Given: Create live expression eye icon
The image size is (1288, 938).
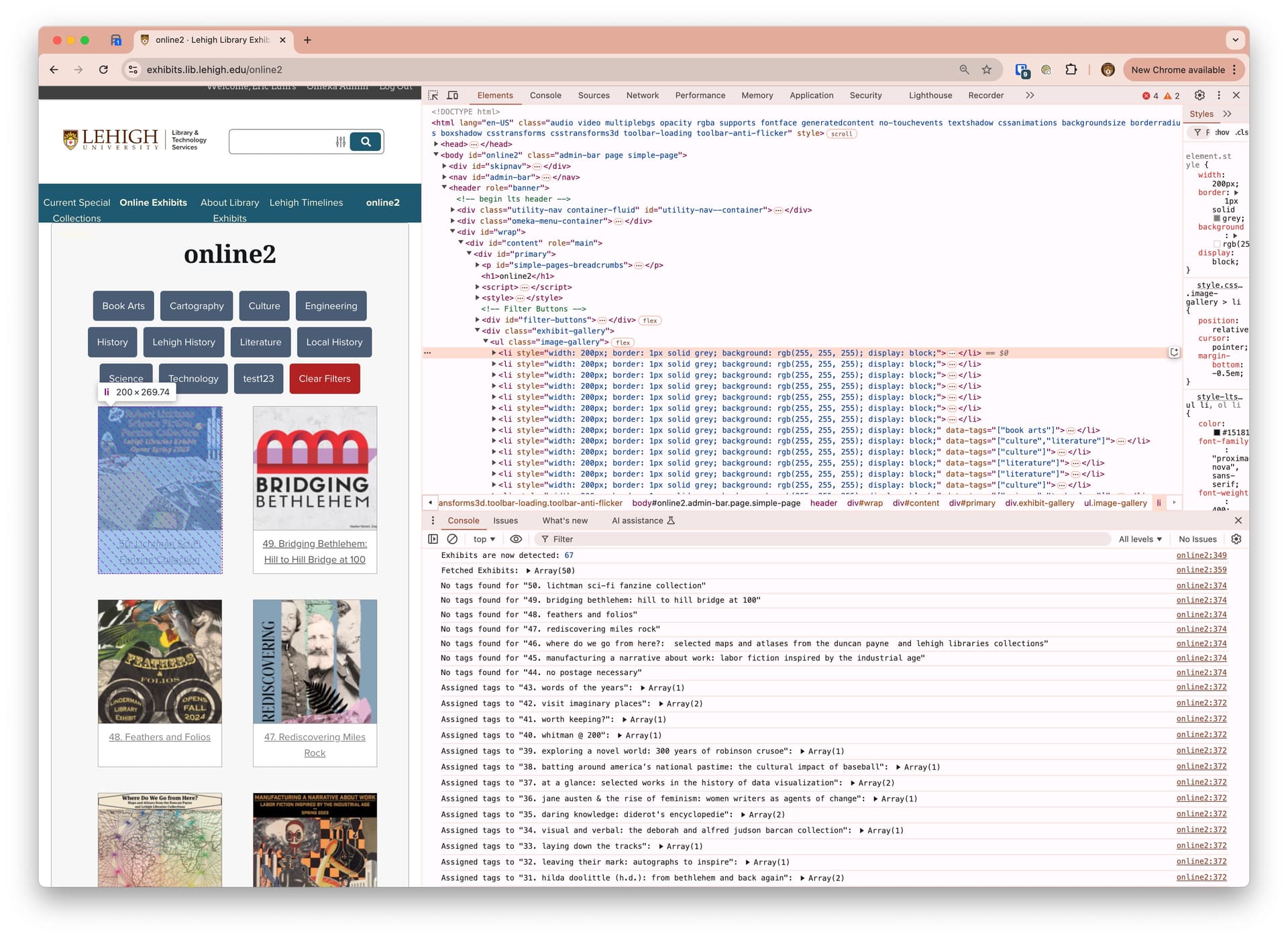Looking at the screenshot, I should pyautogui.click(x=516, y=539).
